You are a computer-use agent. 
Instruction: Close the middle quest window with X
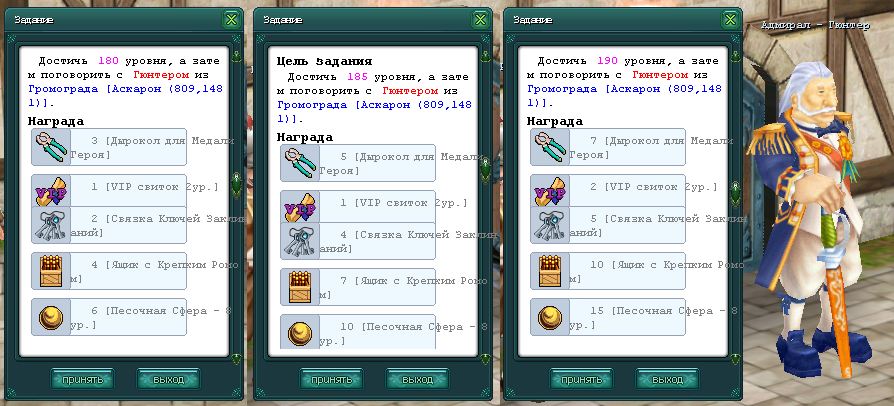pos(480,20)
